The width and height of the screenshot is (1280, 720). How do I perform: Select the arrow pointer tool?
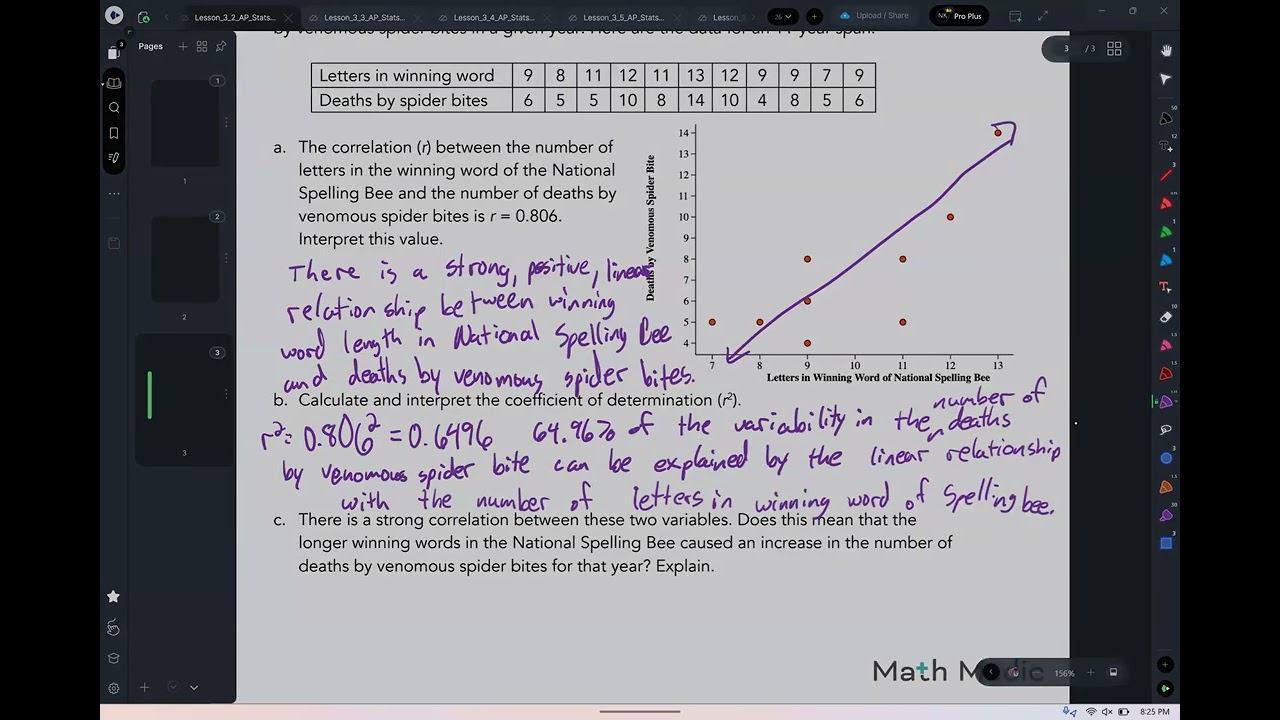coord(1166,79)
